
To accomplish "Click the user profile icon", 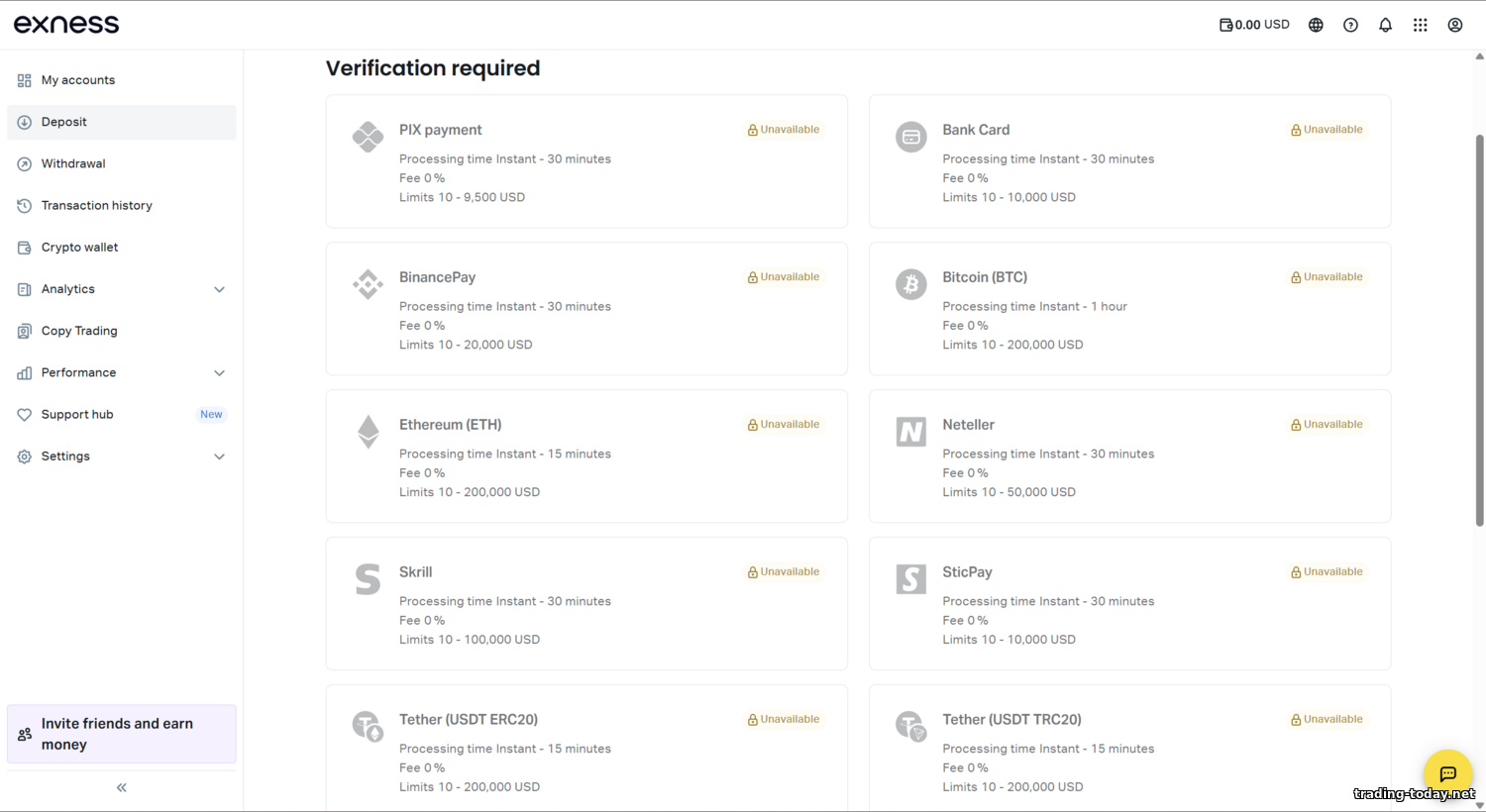I will pos(1454,25).
